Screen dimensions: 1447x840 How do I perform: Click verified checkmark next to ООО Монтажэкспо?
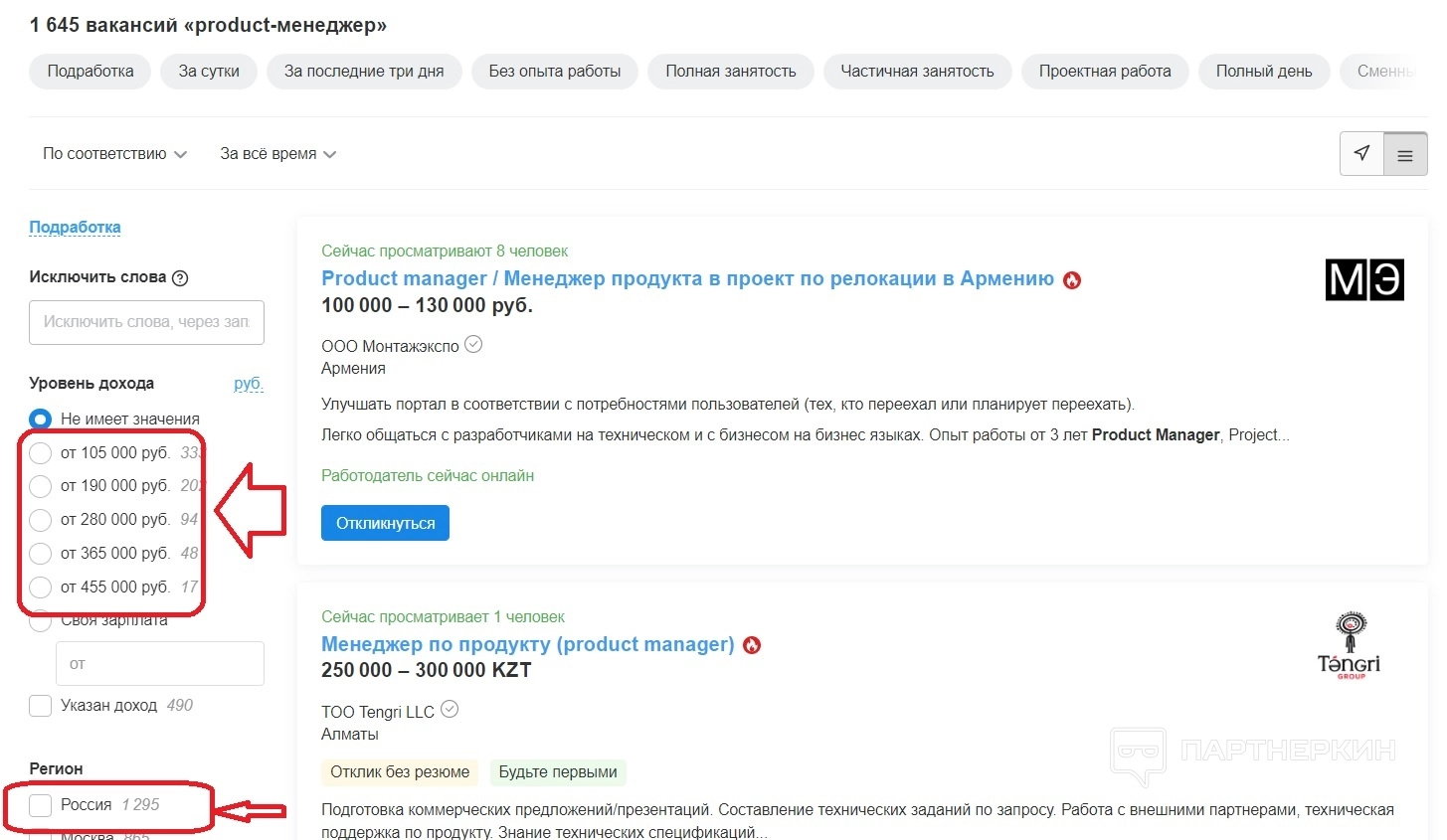coord(473,345)
